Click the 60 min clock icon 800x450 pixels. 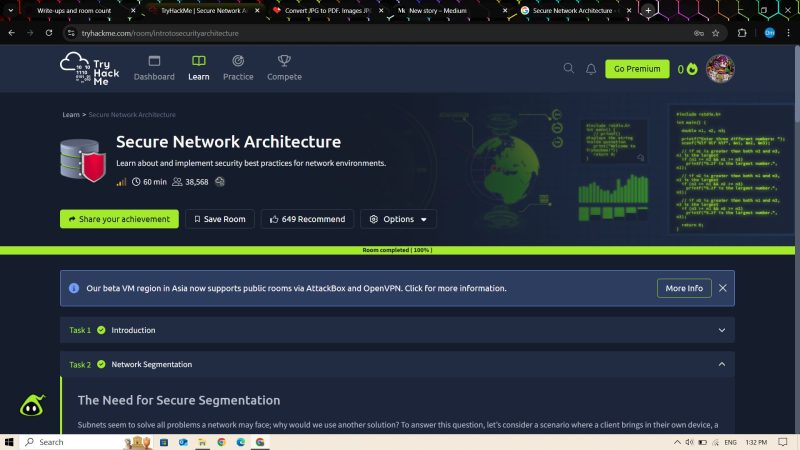[x=136, y=182]
